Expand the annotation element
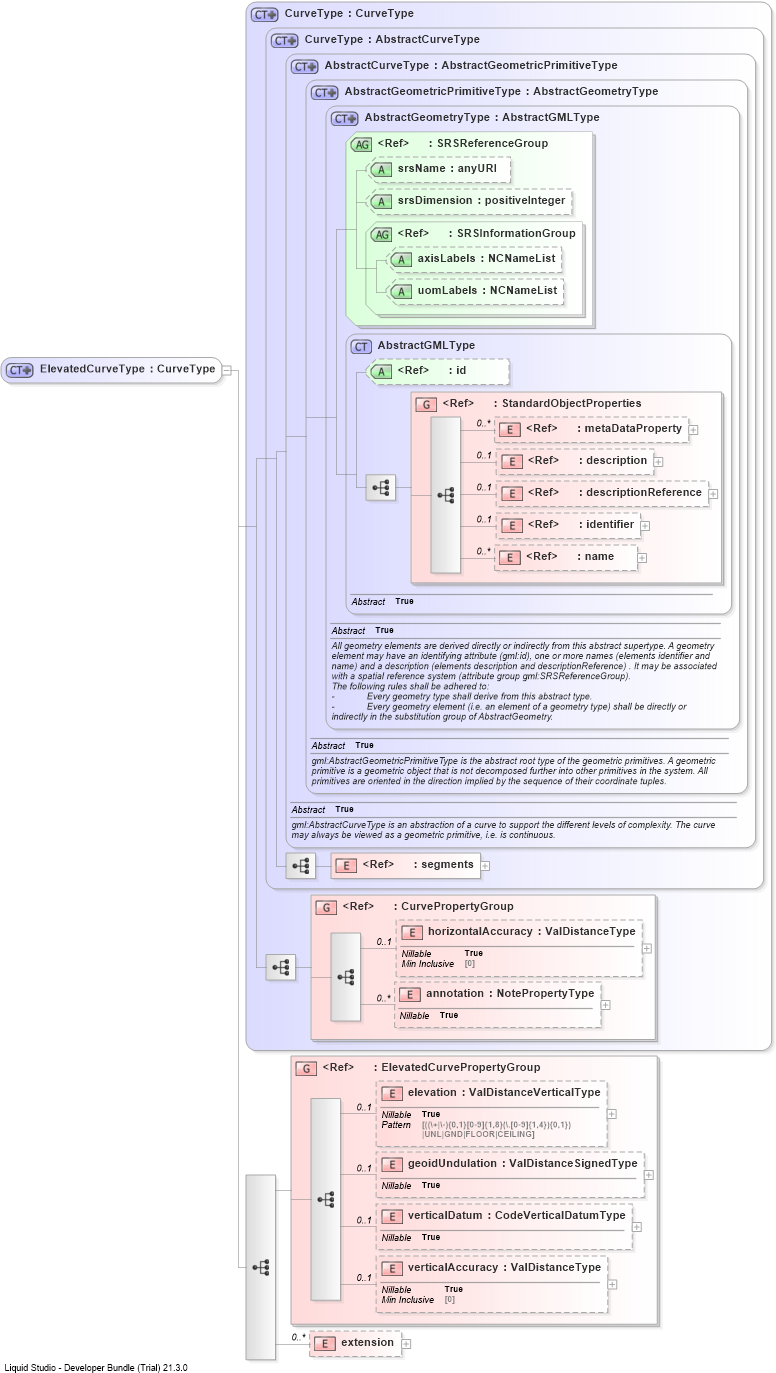 click(606, 1005)
